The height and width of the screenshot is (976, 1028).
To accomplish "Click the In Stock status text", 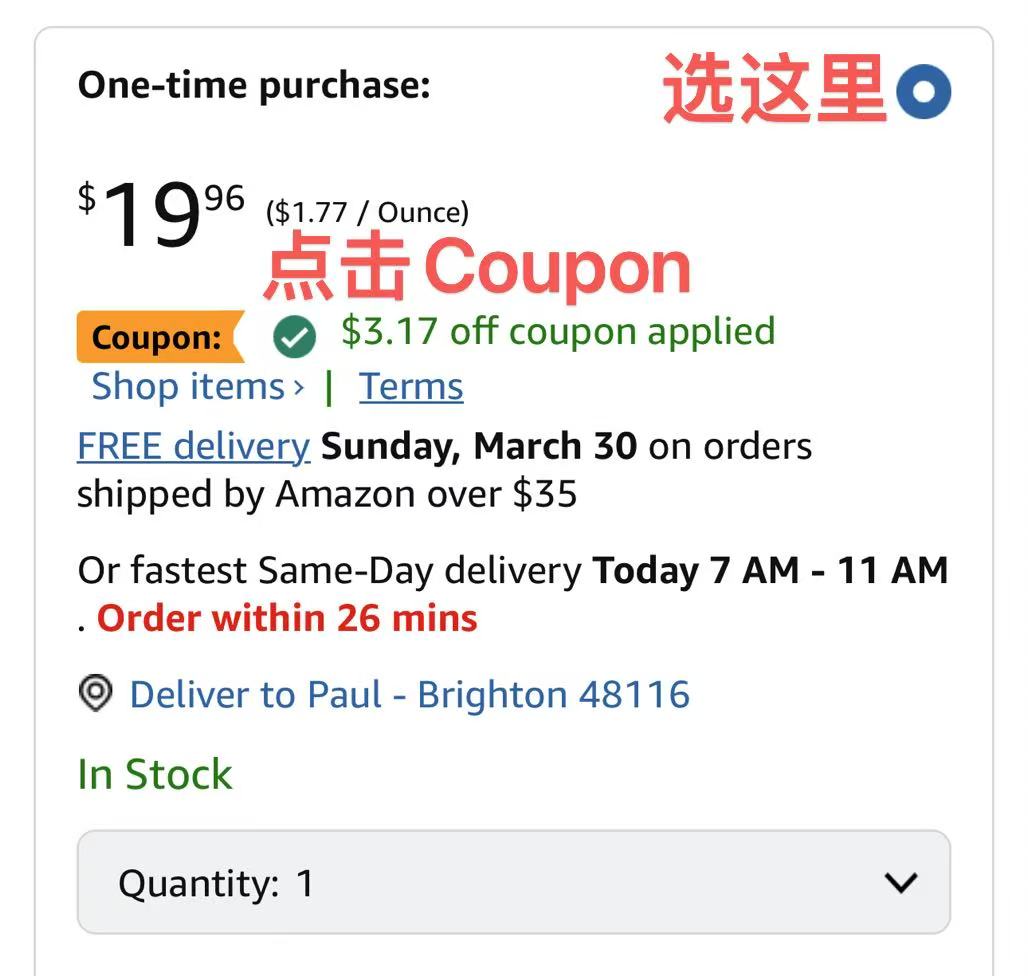I will [155, 774].
